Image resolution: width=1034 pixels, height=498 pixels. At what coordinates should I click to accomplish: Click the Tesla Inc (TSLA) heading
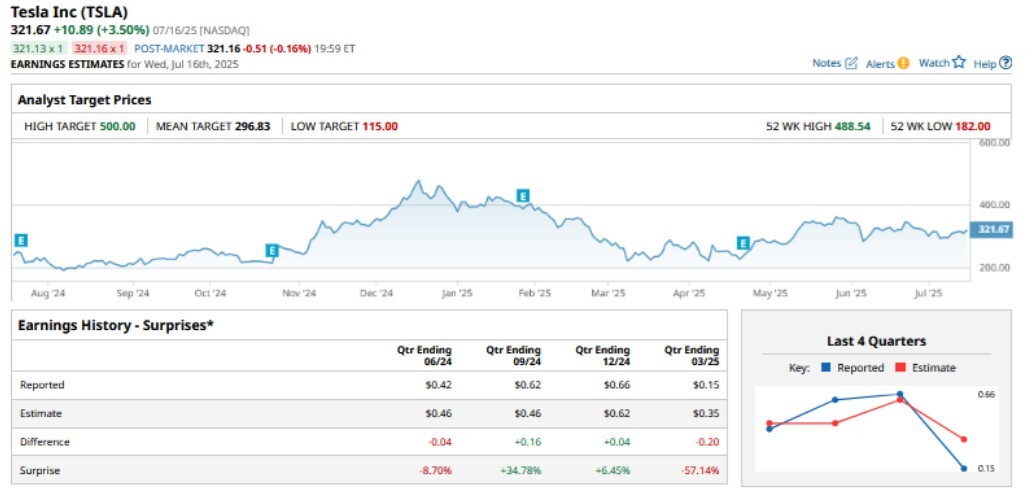pos(69,12)
